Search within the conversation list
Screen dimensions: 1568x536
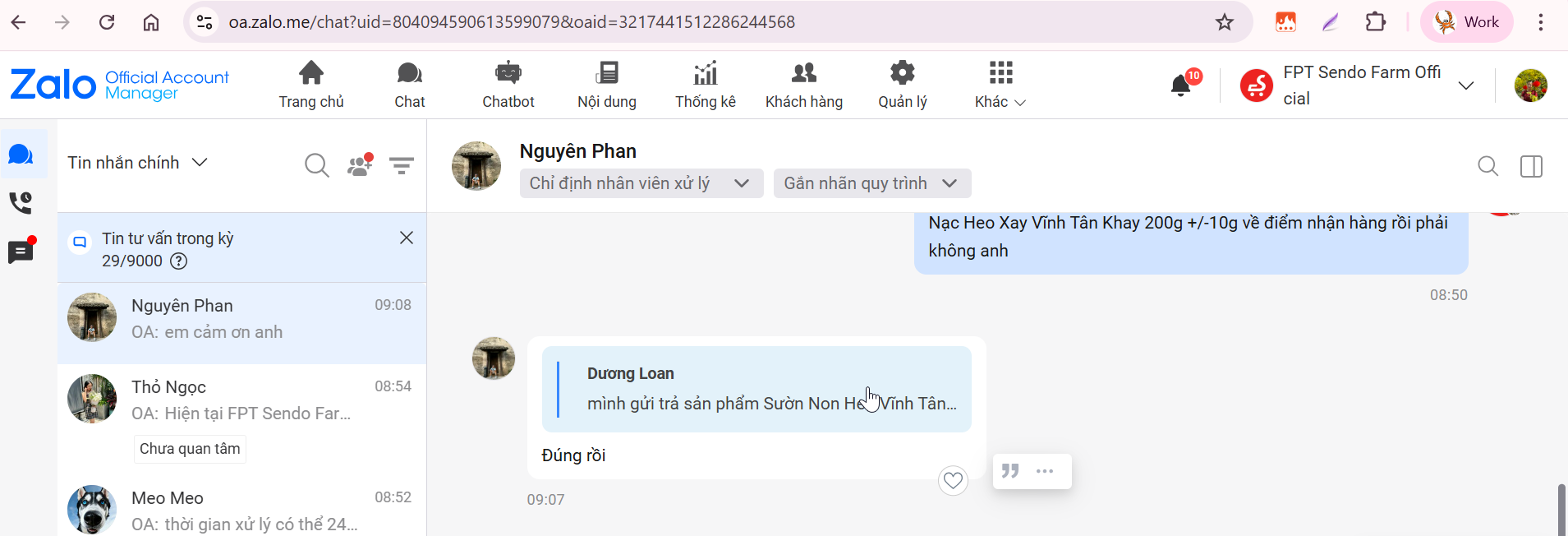(316, 165)
